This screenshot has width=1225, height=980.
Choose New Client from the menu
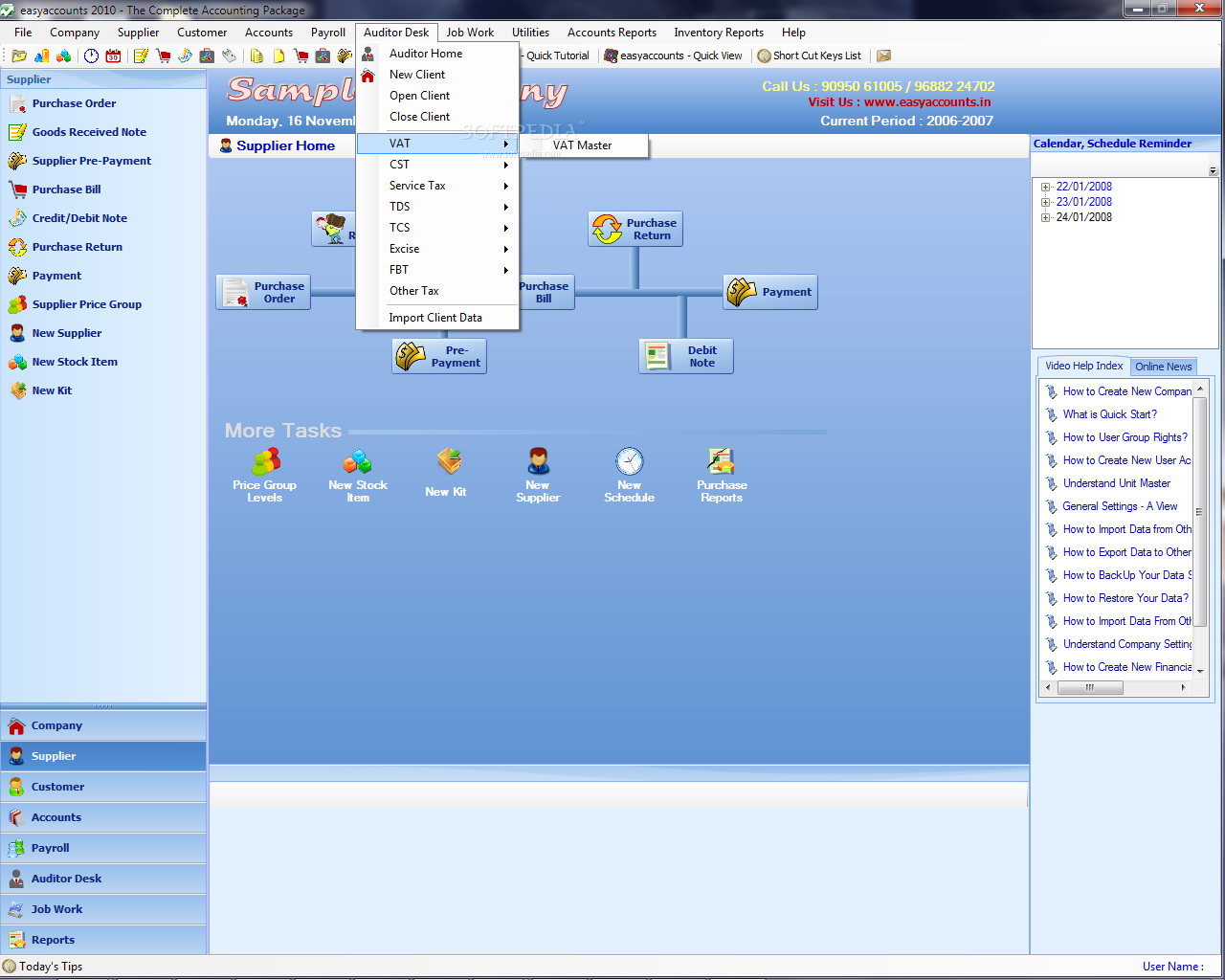pos(437,75)
